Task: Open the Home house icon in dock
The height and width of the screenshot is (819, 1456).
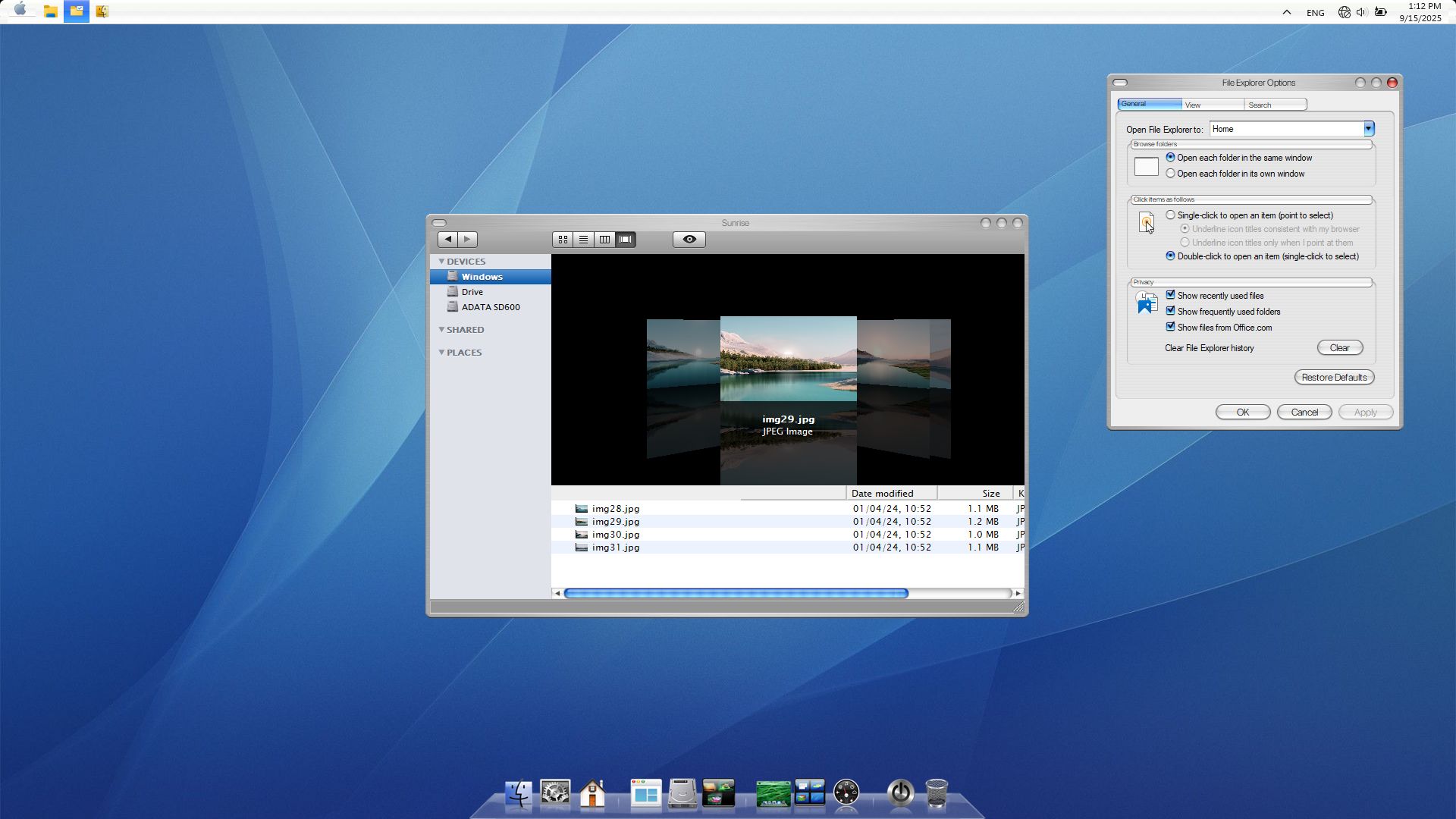Action: click(592, 793)
